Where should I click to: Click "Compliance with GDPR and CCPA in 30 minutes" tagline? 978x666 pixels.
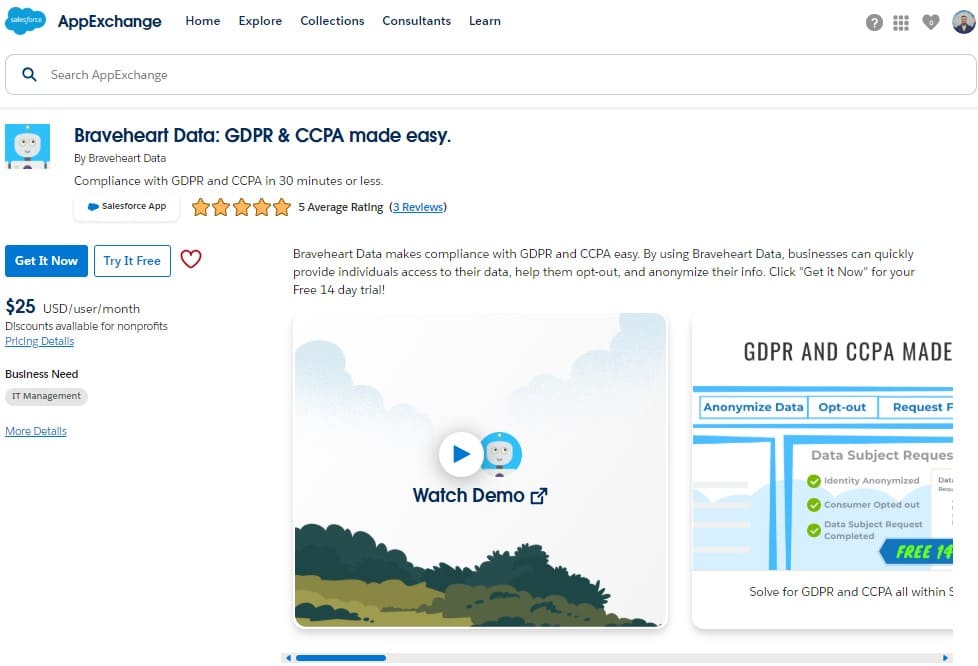tap(228, 181)
